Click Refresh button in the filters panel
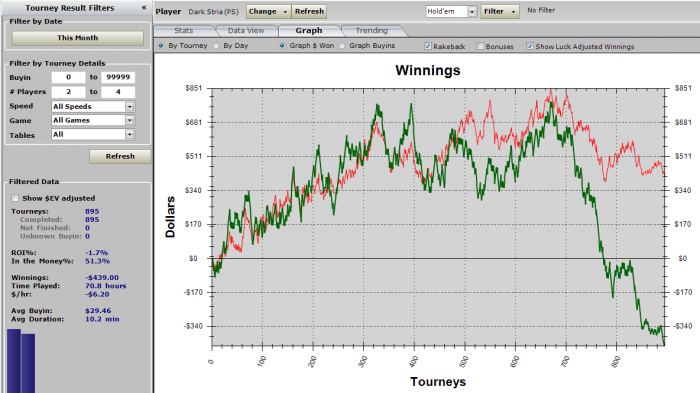 pos(120,156)
